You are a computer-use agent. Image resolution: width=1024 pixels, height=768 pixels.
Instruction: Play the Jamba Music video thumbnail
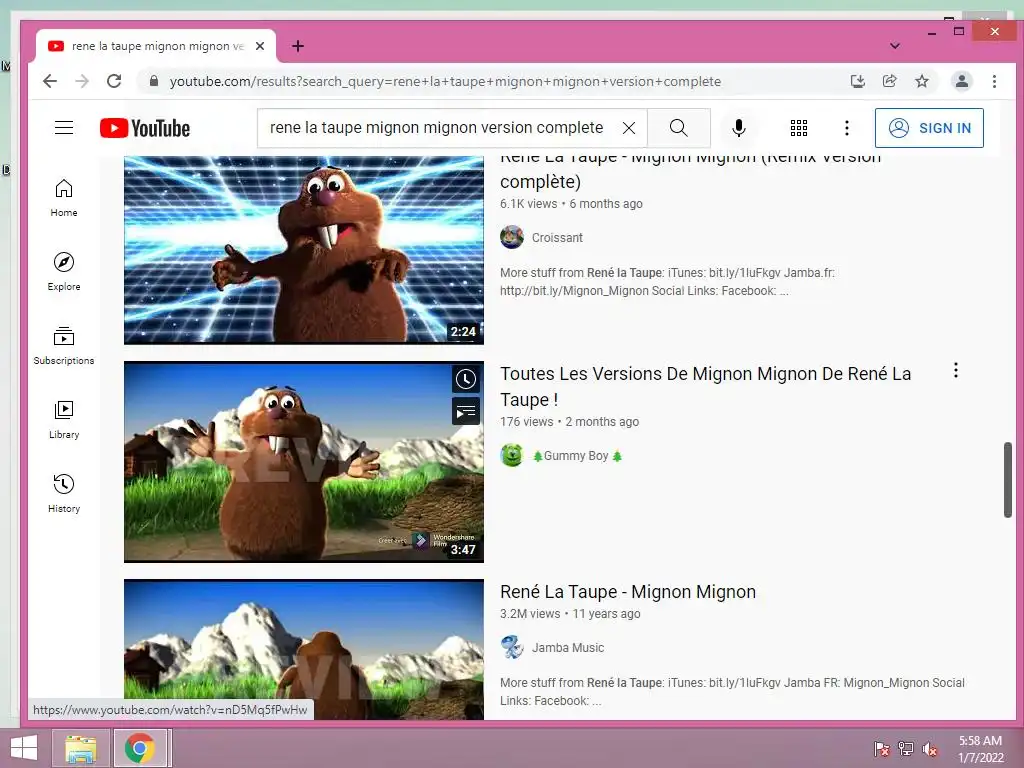coord(304,649)
